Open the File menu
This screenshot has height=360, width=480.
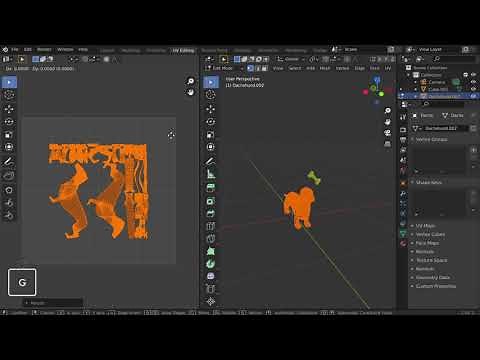tap(15, 50)
